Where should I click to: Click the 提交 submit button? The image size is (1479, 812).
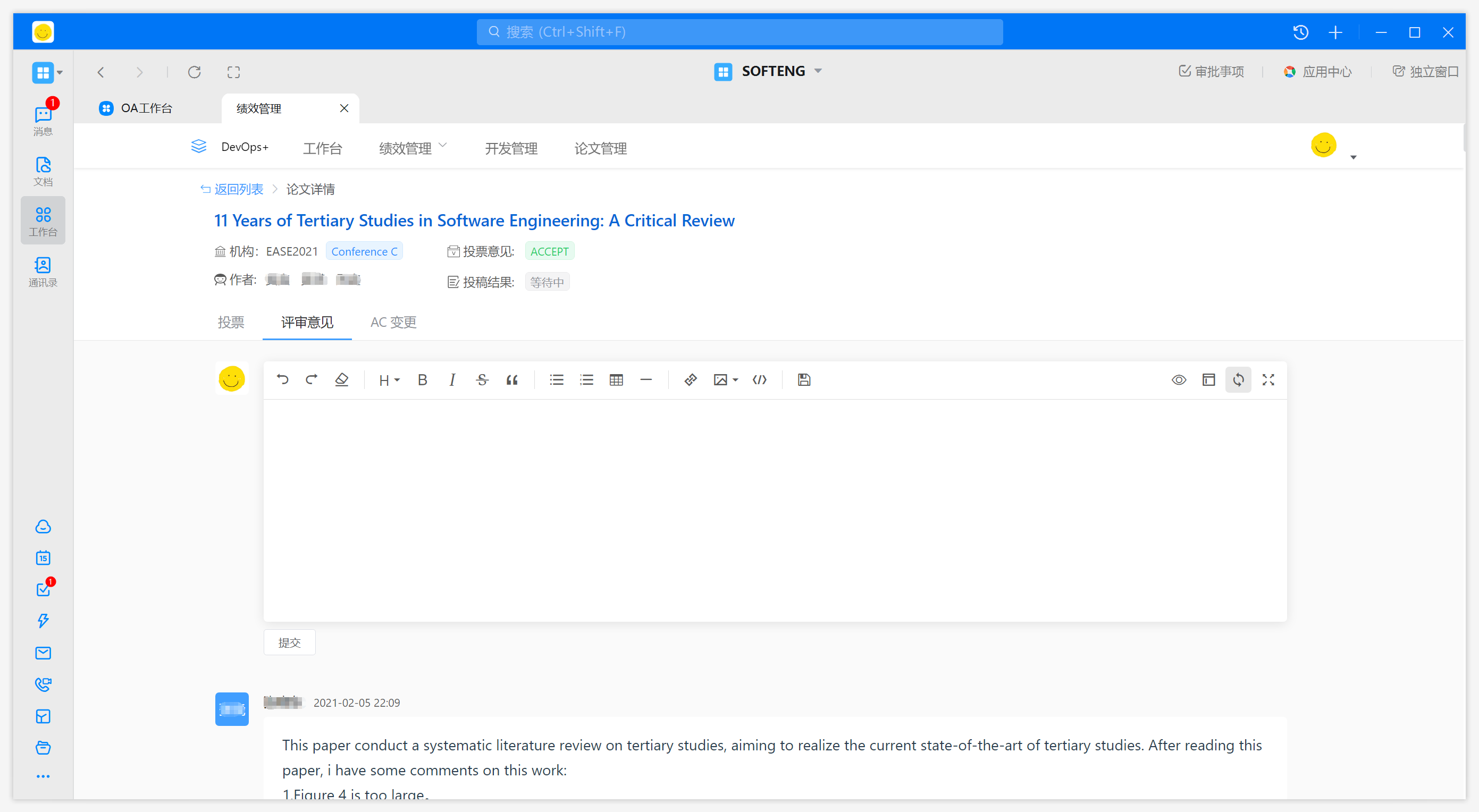tap(289, 642)
